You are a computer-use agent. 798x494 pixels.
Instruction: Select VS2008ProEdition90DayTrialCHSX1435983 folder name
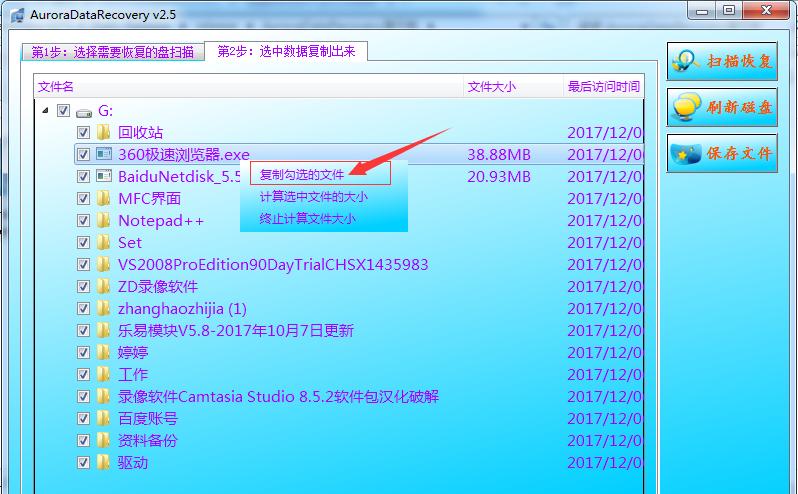coord(273,265)
